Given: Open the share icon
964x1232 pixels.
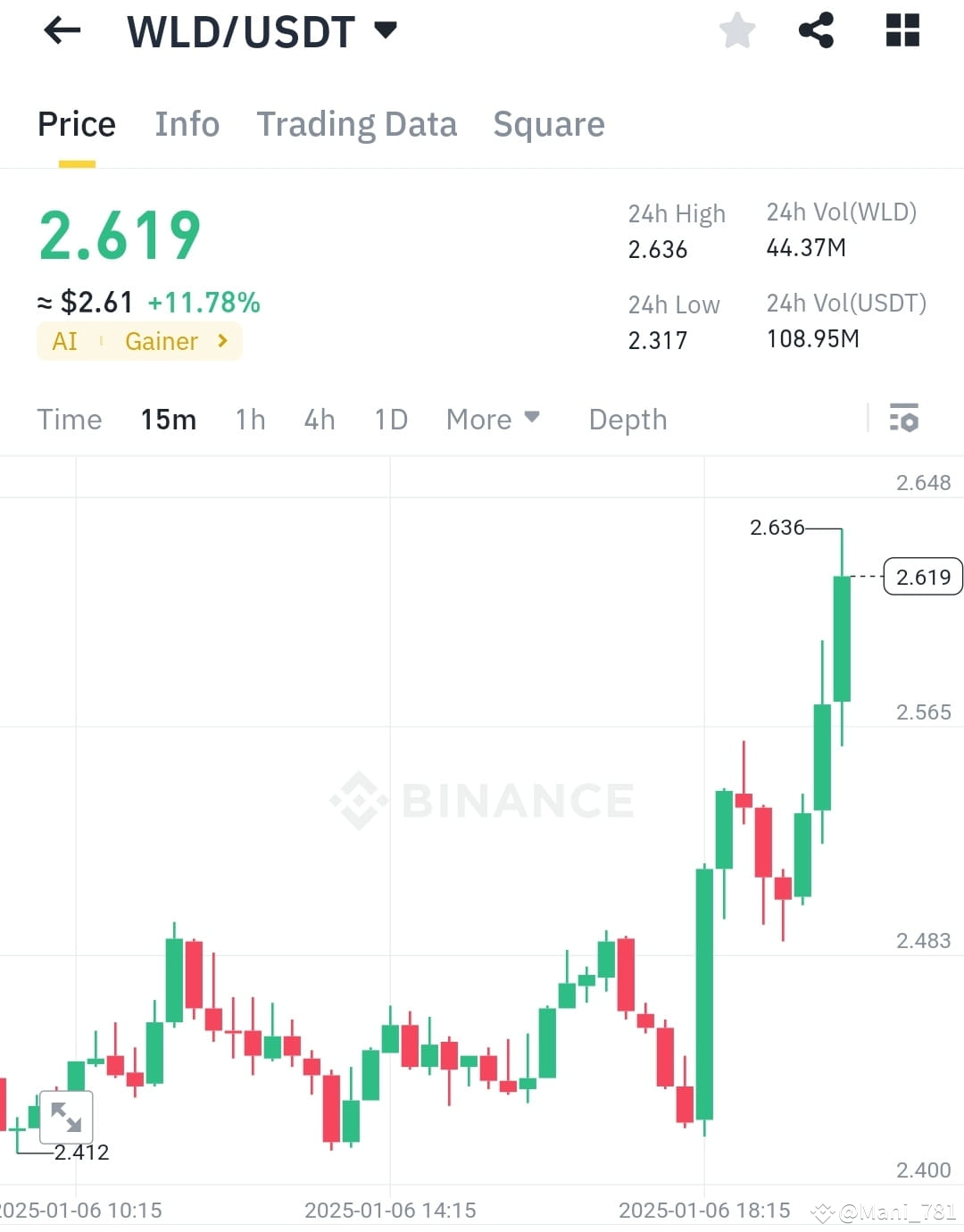Looking at the screenshot, I should point(817,30).
